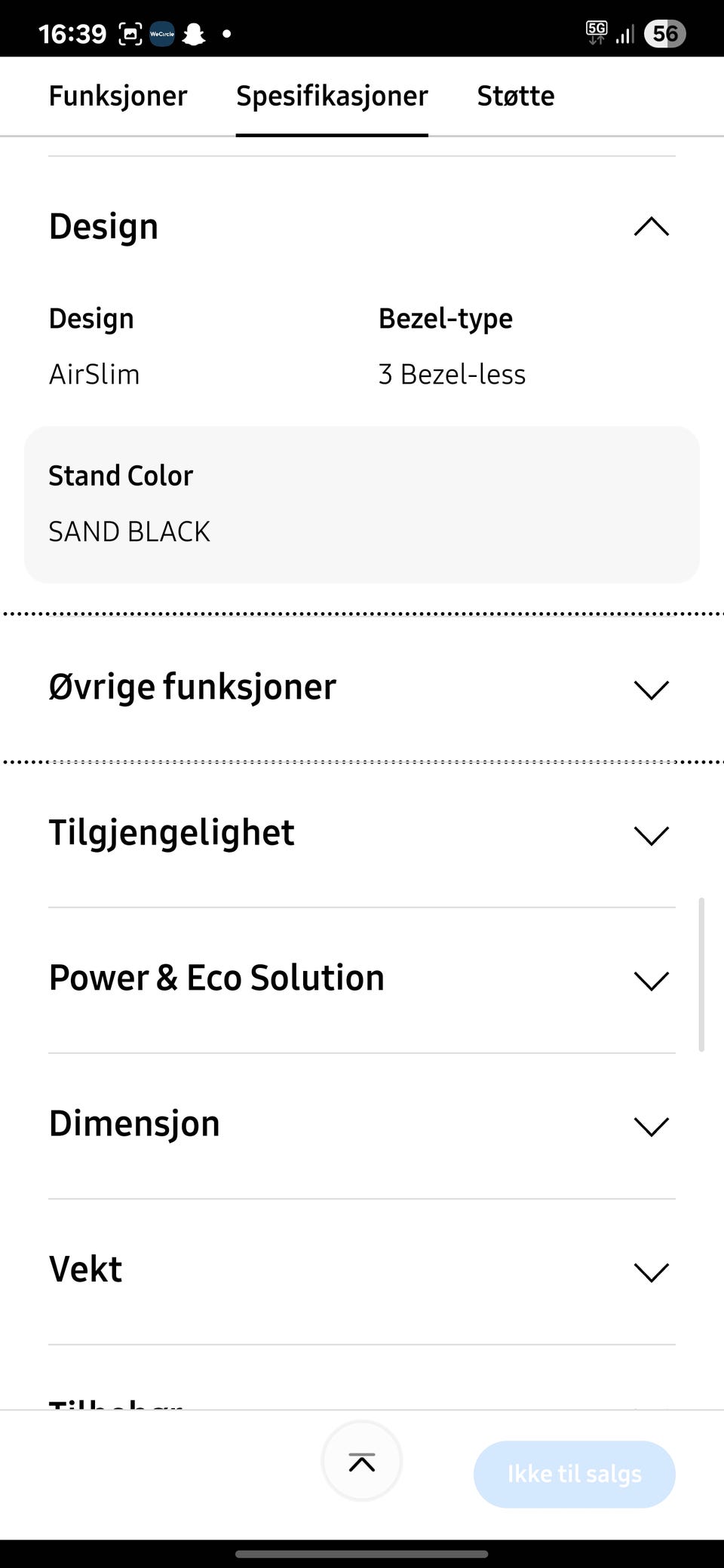Tap the Ikke til salgs button
Image resolution: width=724 pixels, height=1568 pixels.
point(574,1474)
